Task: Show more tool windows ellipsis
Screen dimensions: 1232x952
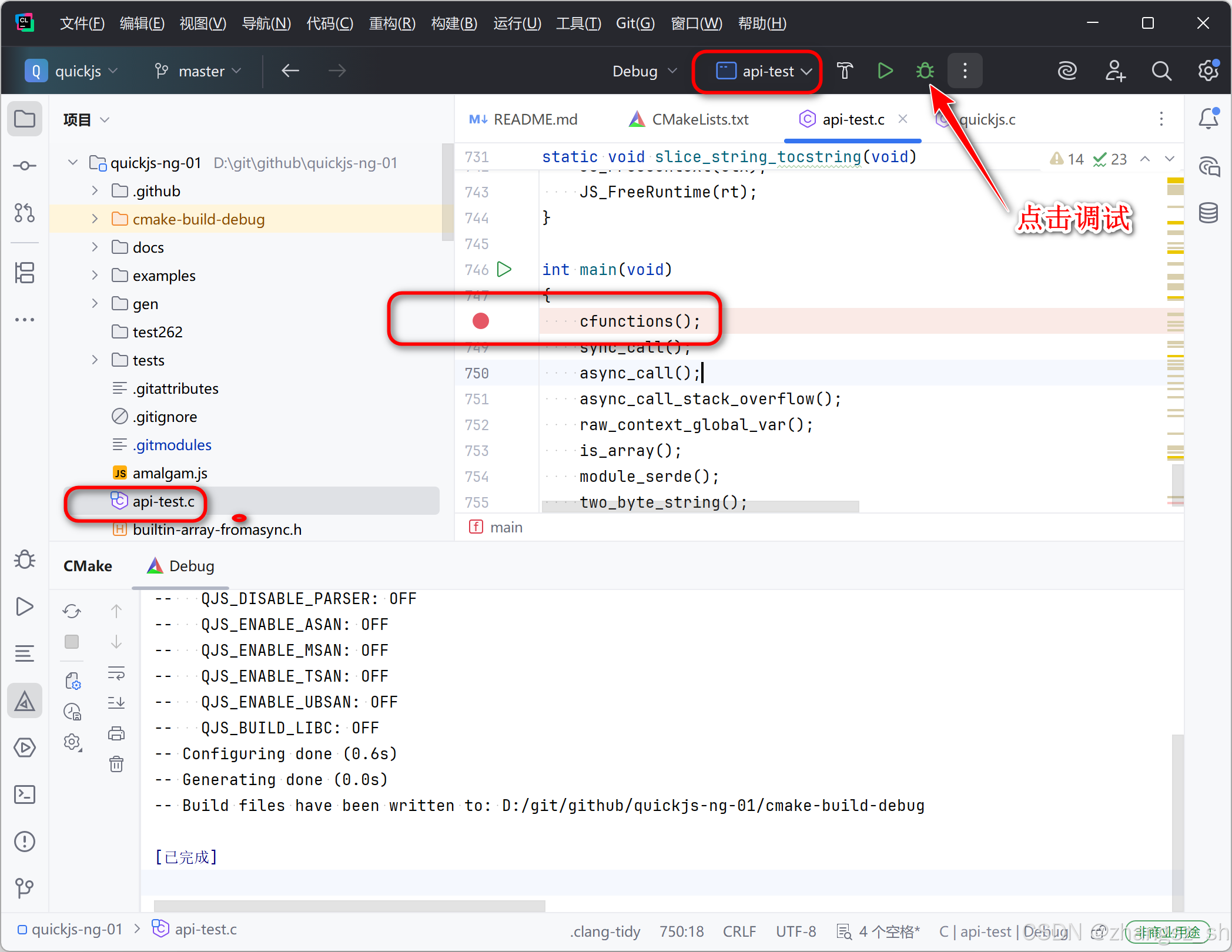Action: point(25,320)
